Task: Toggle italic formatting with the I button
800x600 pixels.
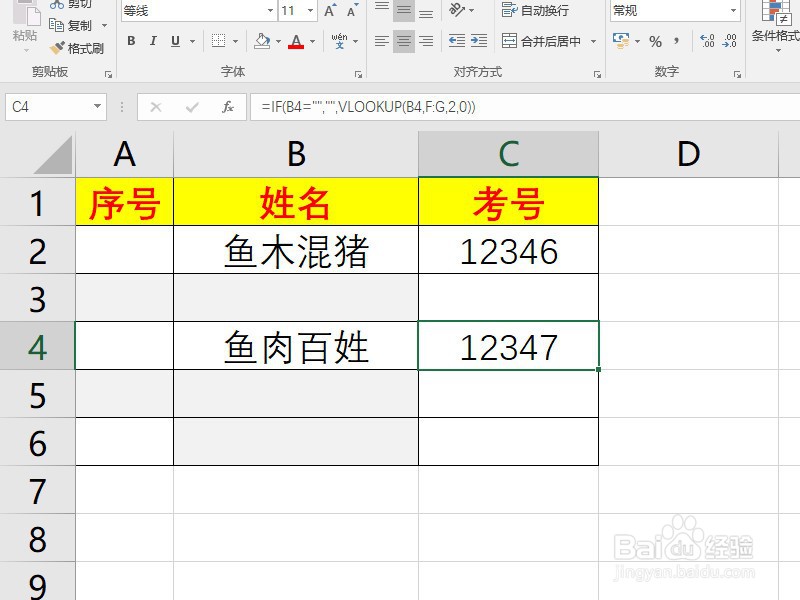Action: pos(152,41)
